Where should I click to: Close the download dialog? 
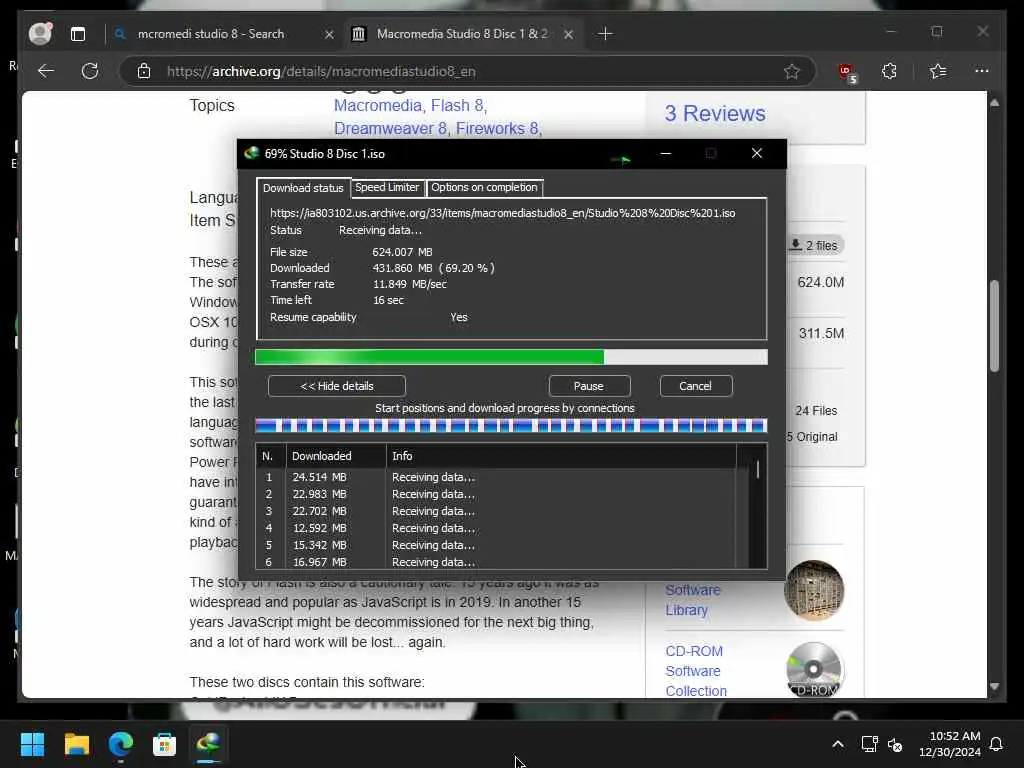(x=756, y=153)
